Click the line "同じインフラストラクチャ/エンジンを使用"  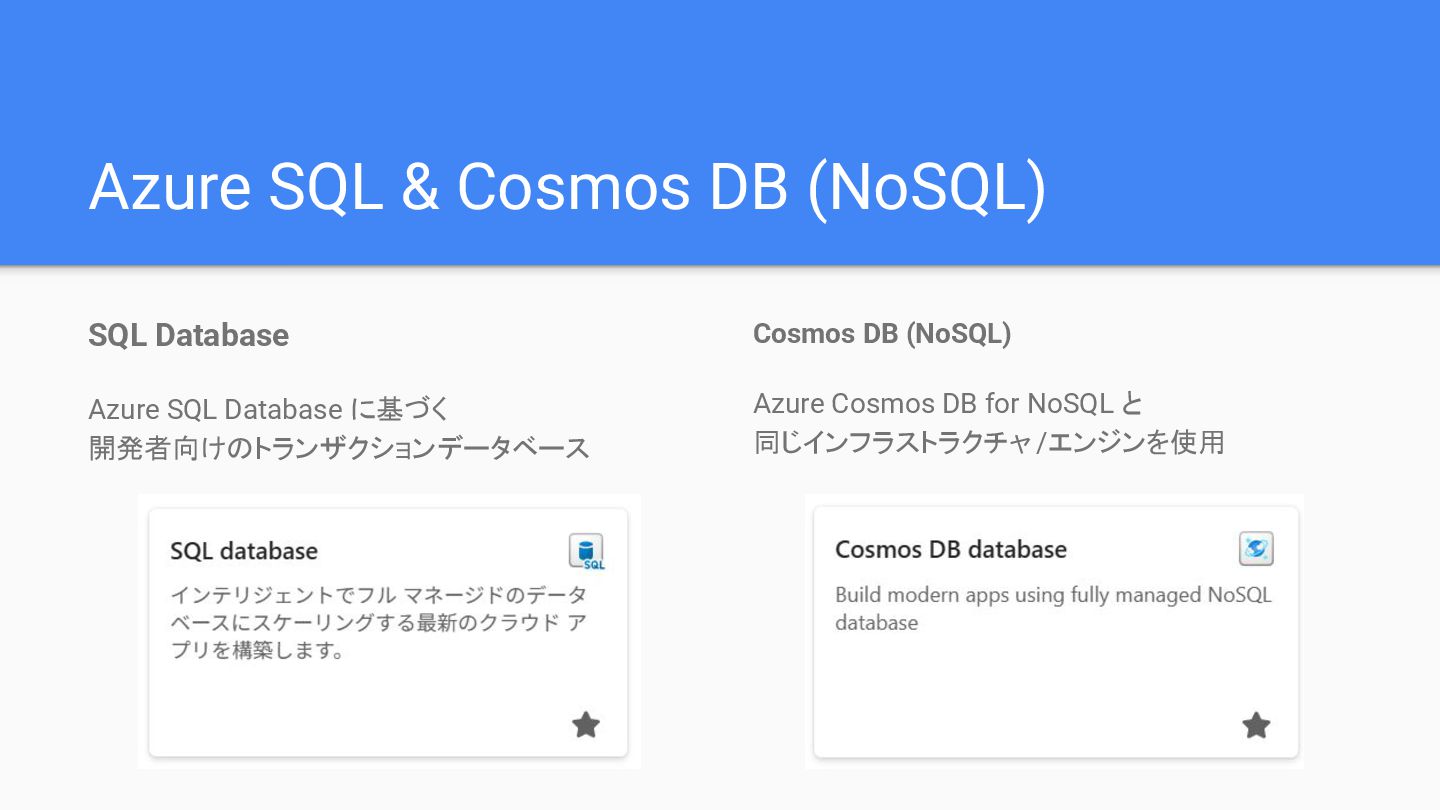[989, 442]
